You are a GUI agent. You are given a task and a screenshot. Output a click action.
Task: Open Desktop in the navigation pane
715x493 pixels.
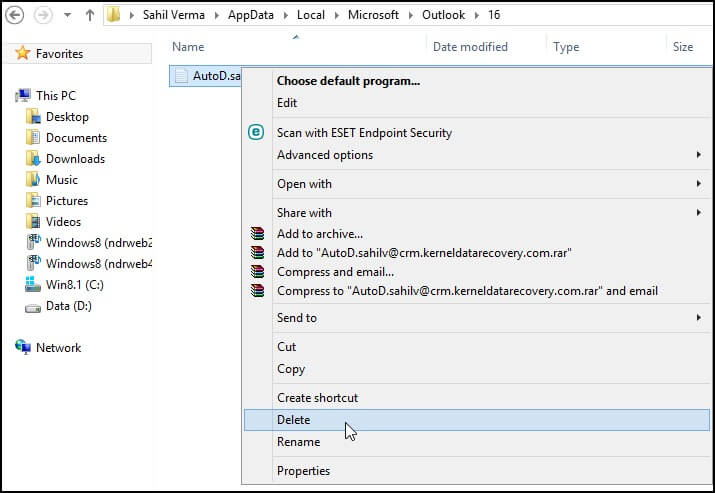[67, 117]
